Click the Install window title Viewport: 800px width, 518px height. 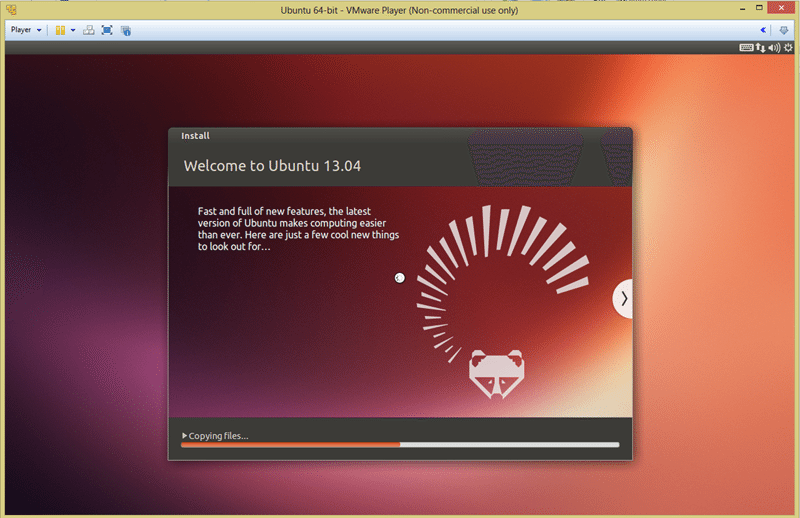pyautogui.click(x=195, y=136)
